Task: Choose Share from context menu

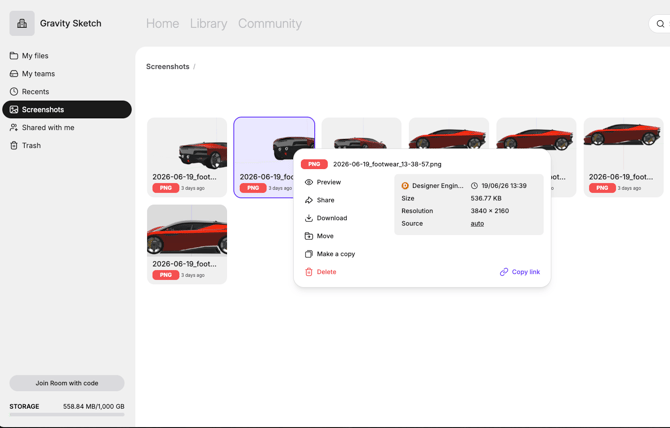Action: (x=325, y=200)
